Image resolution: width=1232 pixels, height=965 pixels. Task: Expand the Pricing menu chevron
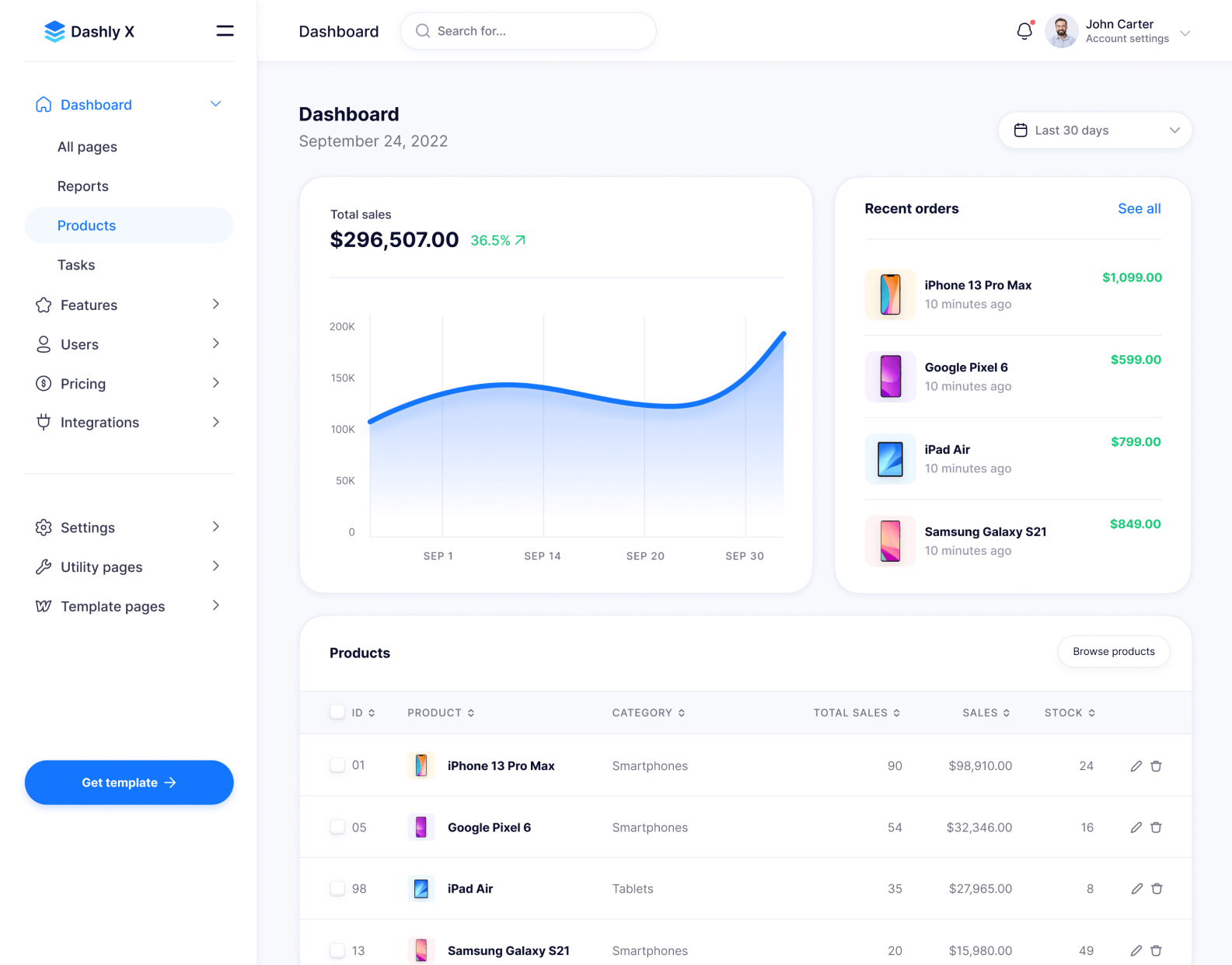[x=216, y=383]
